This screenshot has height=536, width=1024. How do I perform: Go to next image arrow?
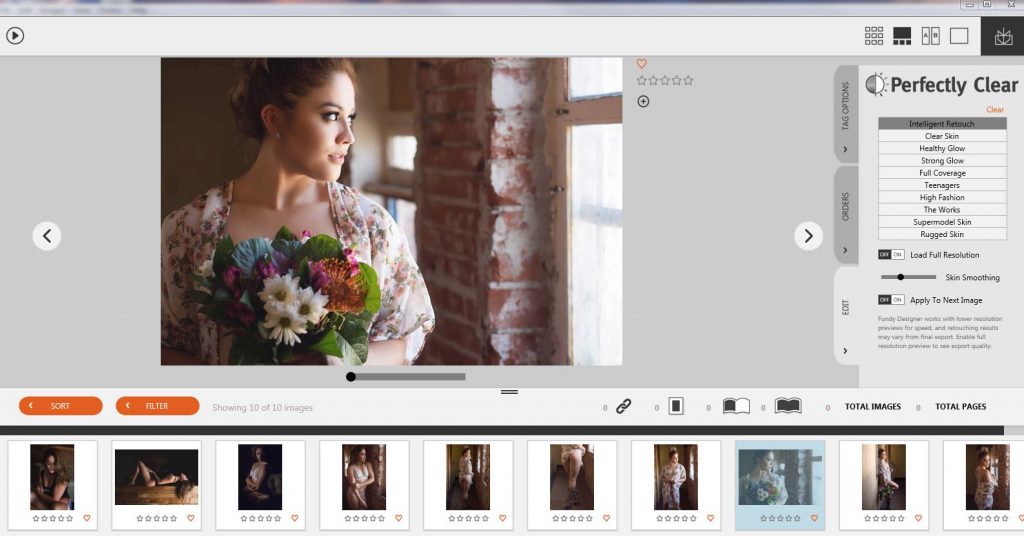[808, 236]
